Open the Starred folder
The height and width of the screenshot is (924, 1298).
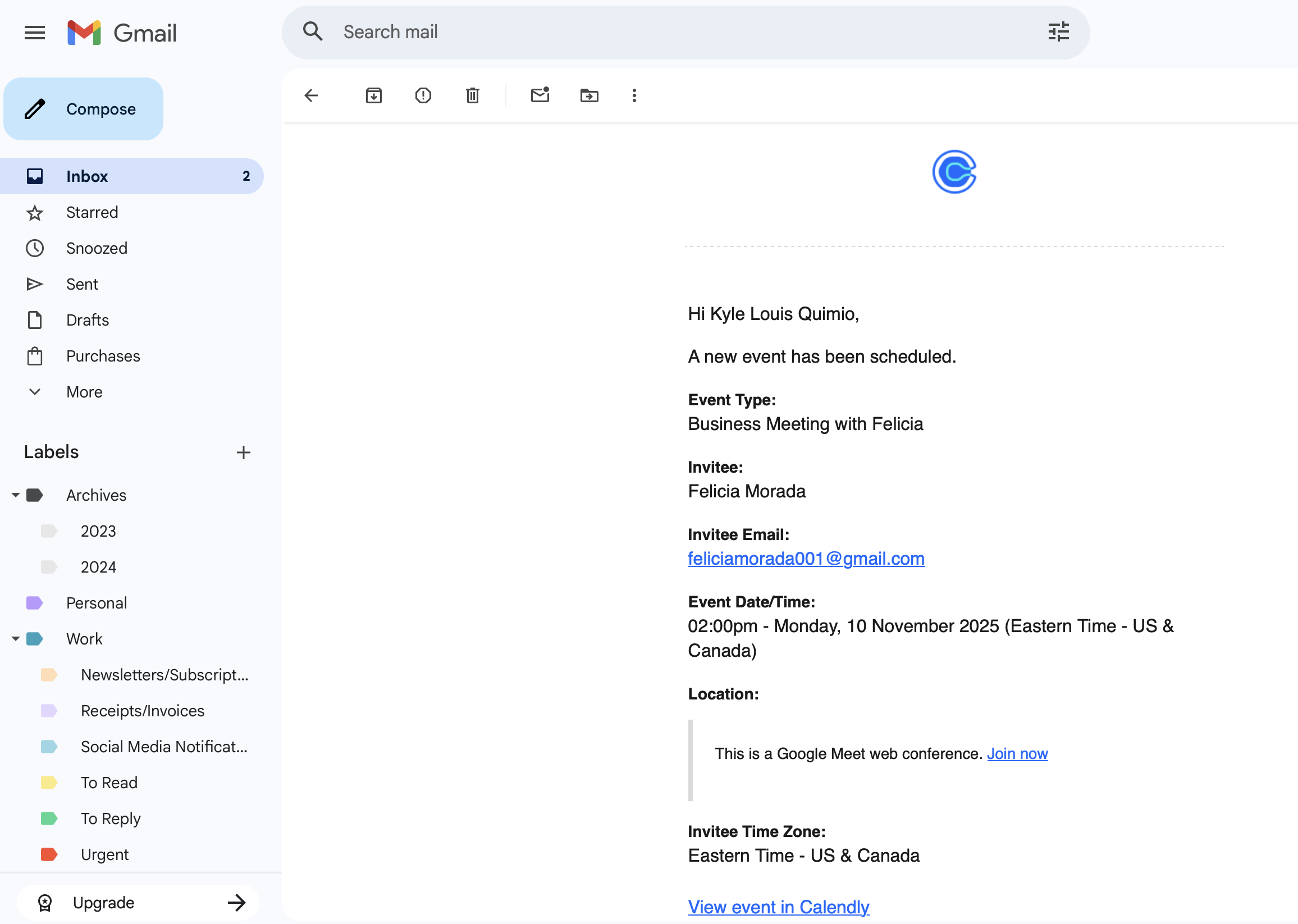pyautogui.click(x=92, y=212)
